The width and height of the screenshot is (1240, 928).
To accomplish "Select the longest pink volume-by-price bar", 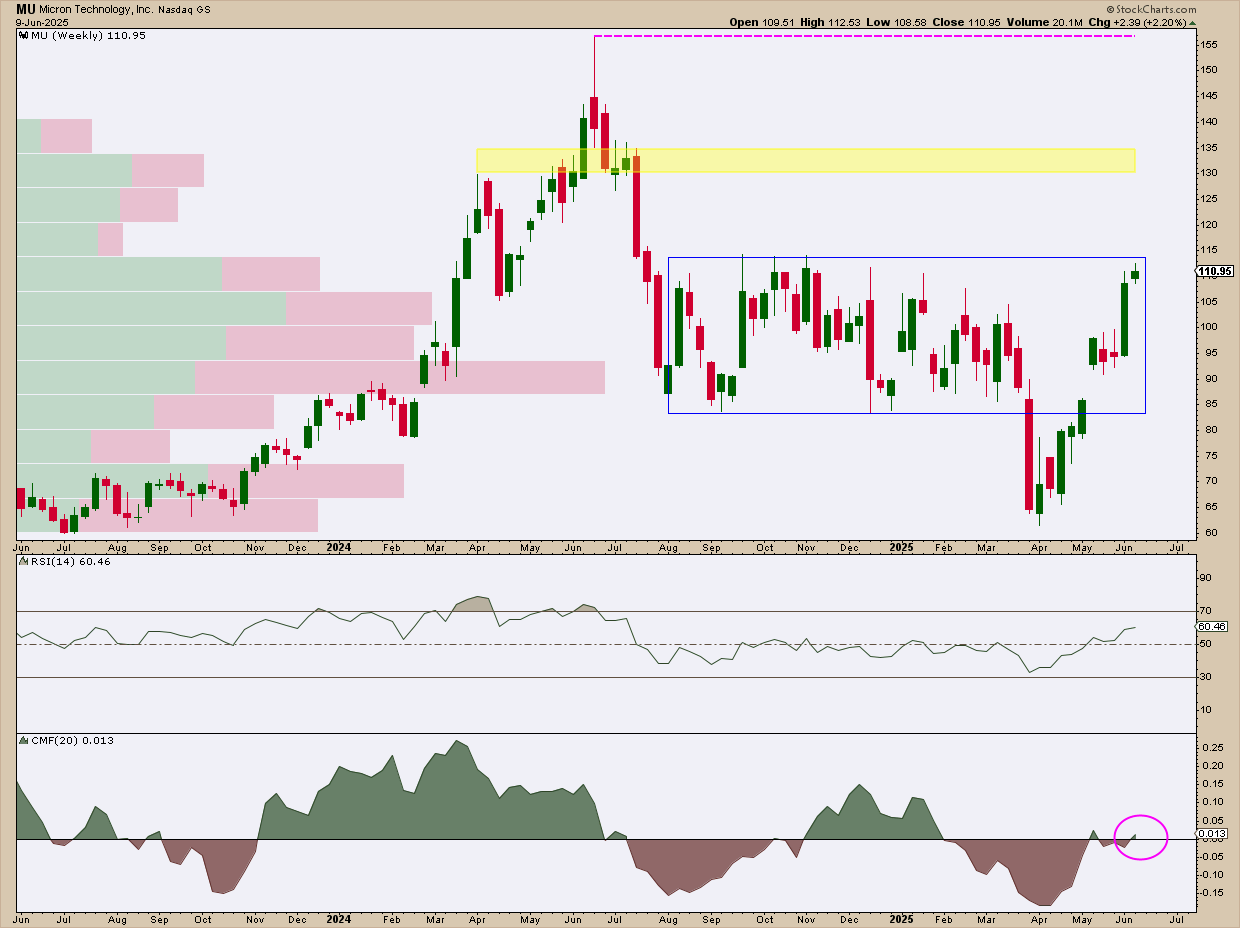I will pos(400,377).
